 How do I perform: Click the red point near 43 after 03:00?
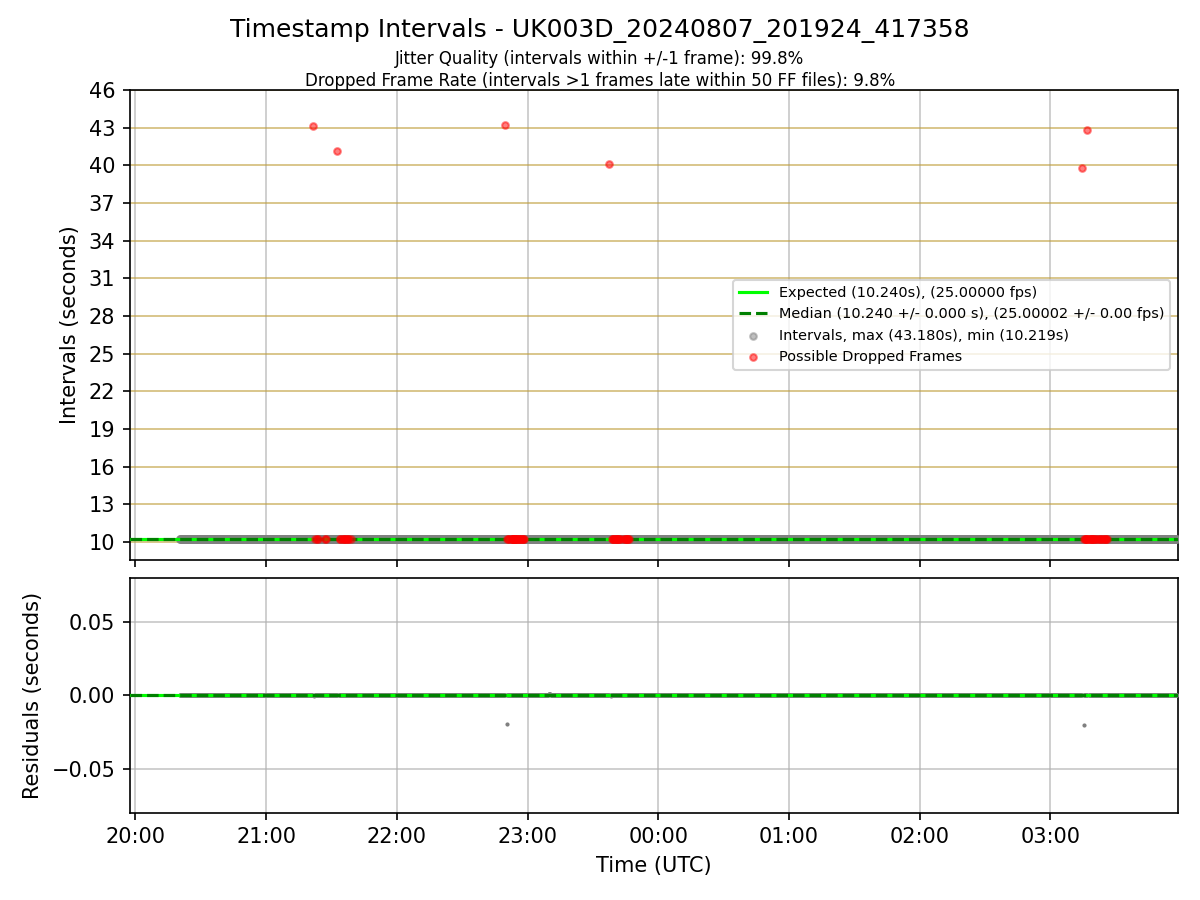point(1087,130)
